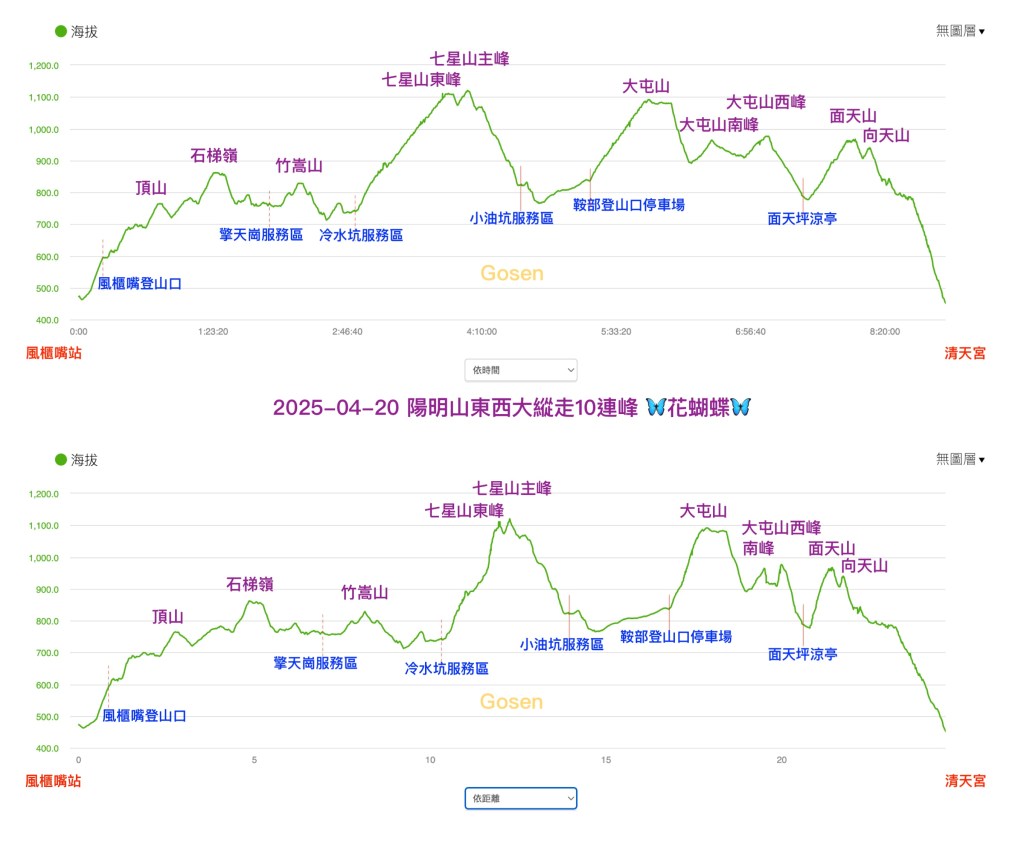This screenshot has height=857, width=1024.
Task: Click the left butterfly emoji in the title
Action: (656, 408)
